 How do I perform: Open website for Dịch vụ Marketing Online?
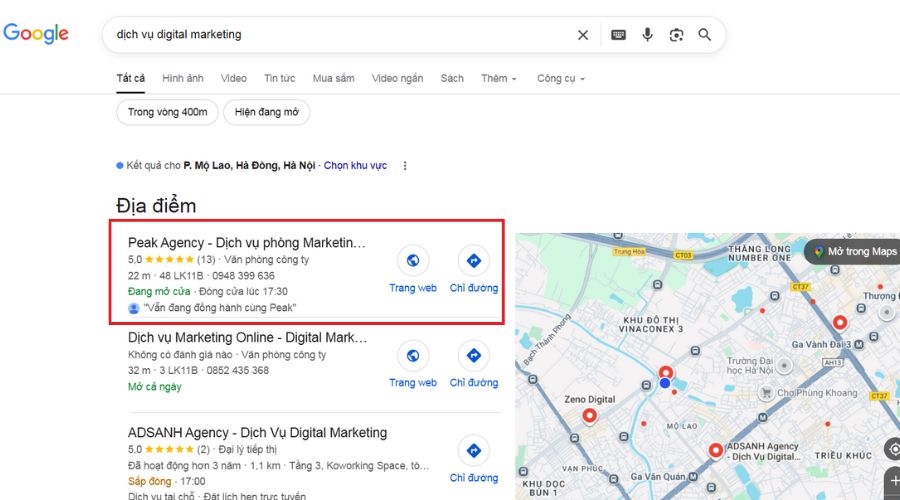(413, 355)
